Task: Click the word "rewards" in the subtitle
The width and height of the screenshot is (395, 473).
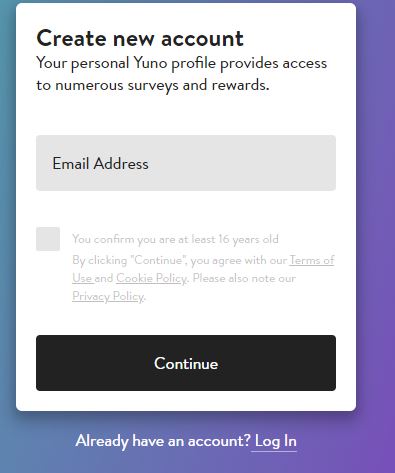Action: [239, 85]
